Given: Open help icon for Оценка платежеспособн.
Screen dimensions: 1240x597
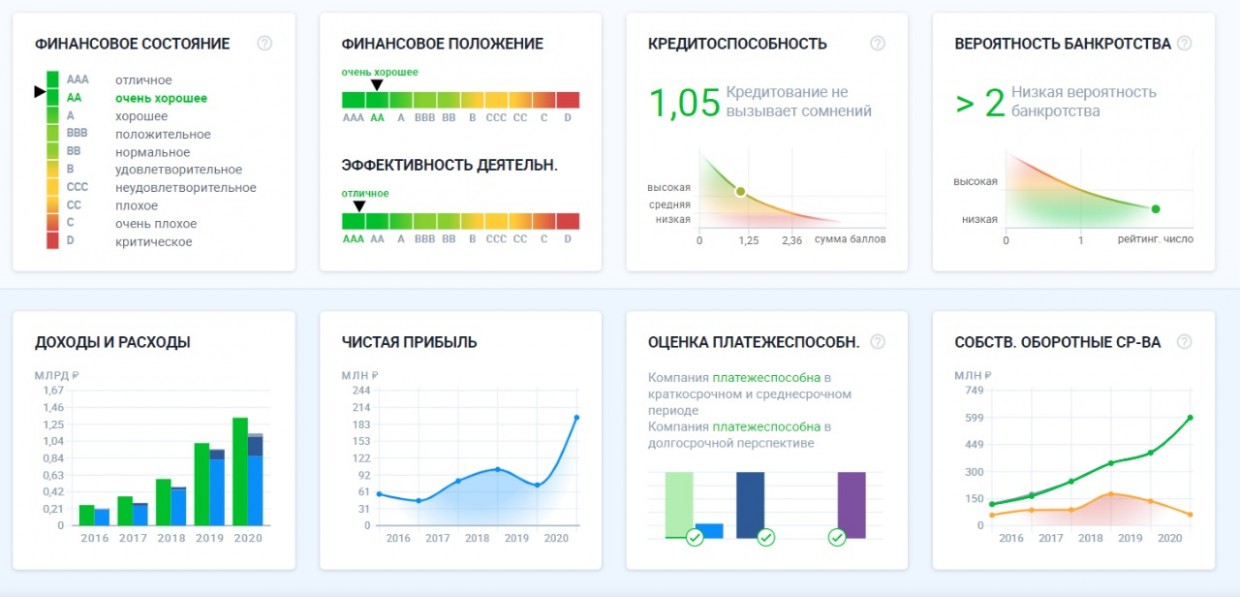Looking at the screenshot, I should coord(877,342).
